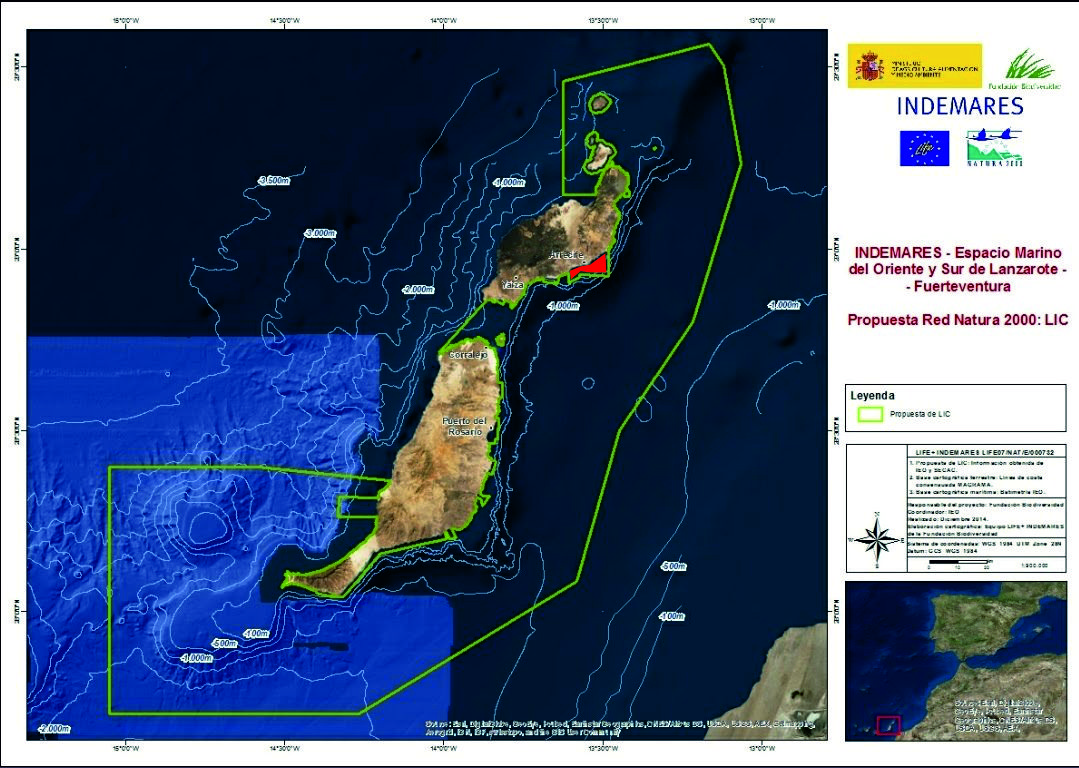1079x768 pixels.
Task: Click the map source credits text on the map
Action: pyautogui.click(x=619, y=729)
